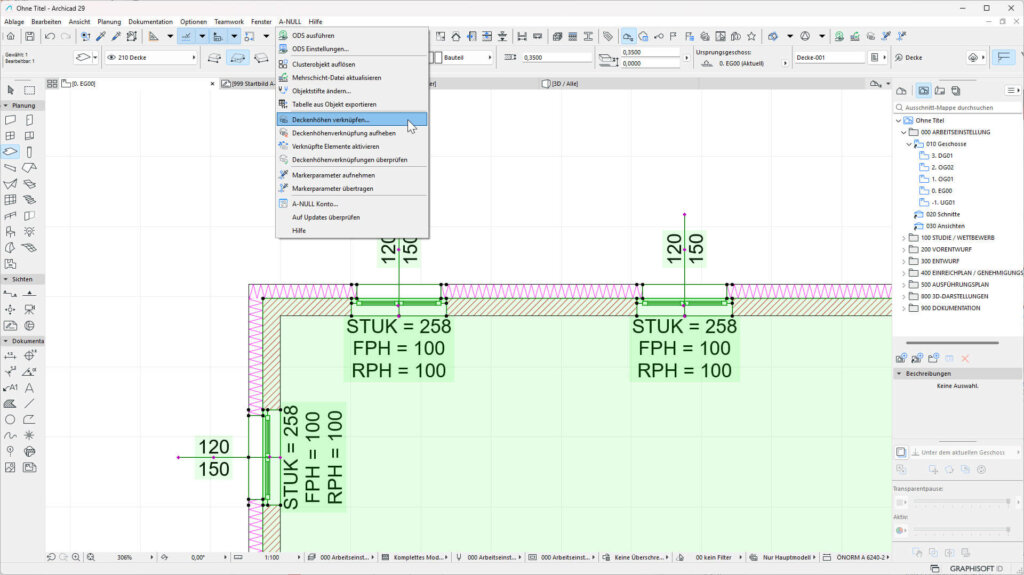The width and height of the screenshot is (1024, 575).
Task: Click the ÖNORM A 6240-2 status option
Action: coord(862,557)
